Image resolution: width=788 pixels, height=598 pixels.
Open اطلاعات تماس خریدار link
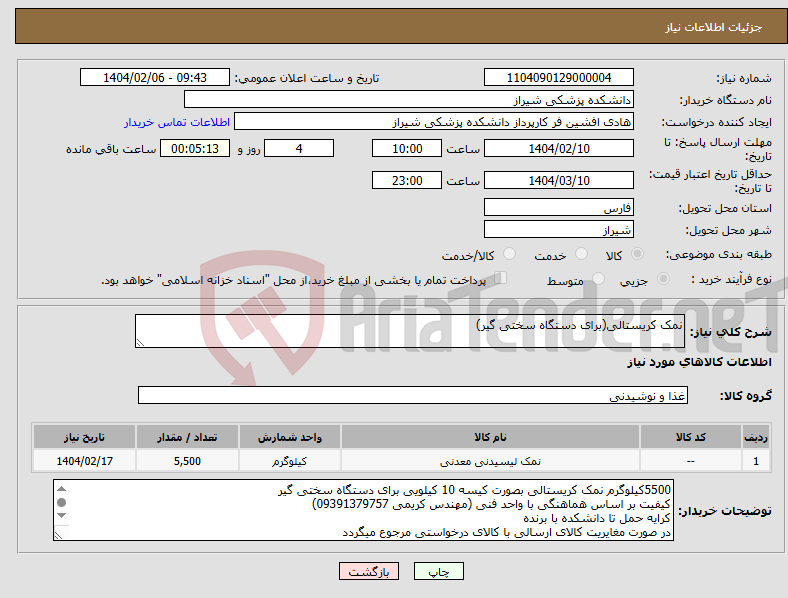click(177, 122)
